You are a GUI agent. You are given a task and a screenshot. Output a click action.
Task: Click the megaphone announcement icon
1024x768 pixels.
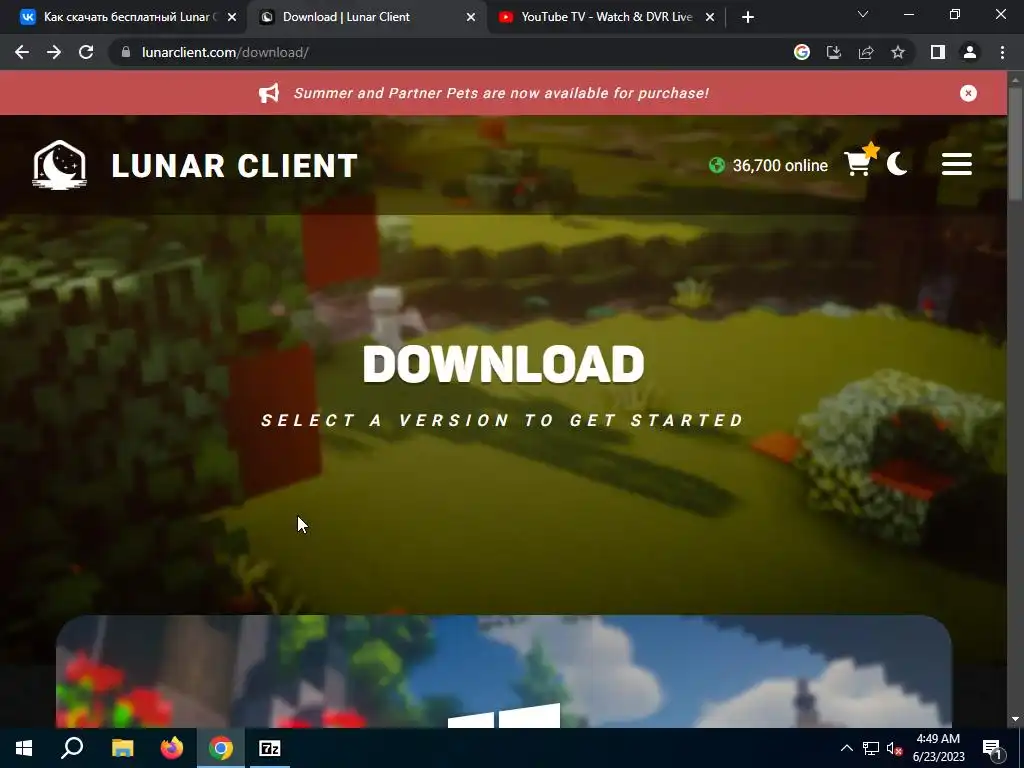[x=269, y=93]
